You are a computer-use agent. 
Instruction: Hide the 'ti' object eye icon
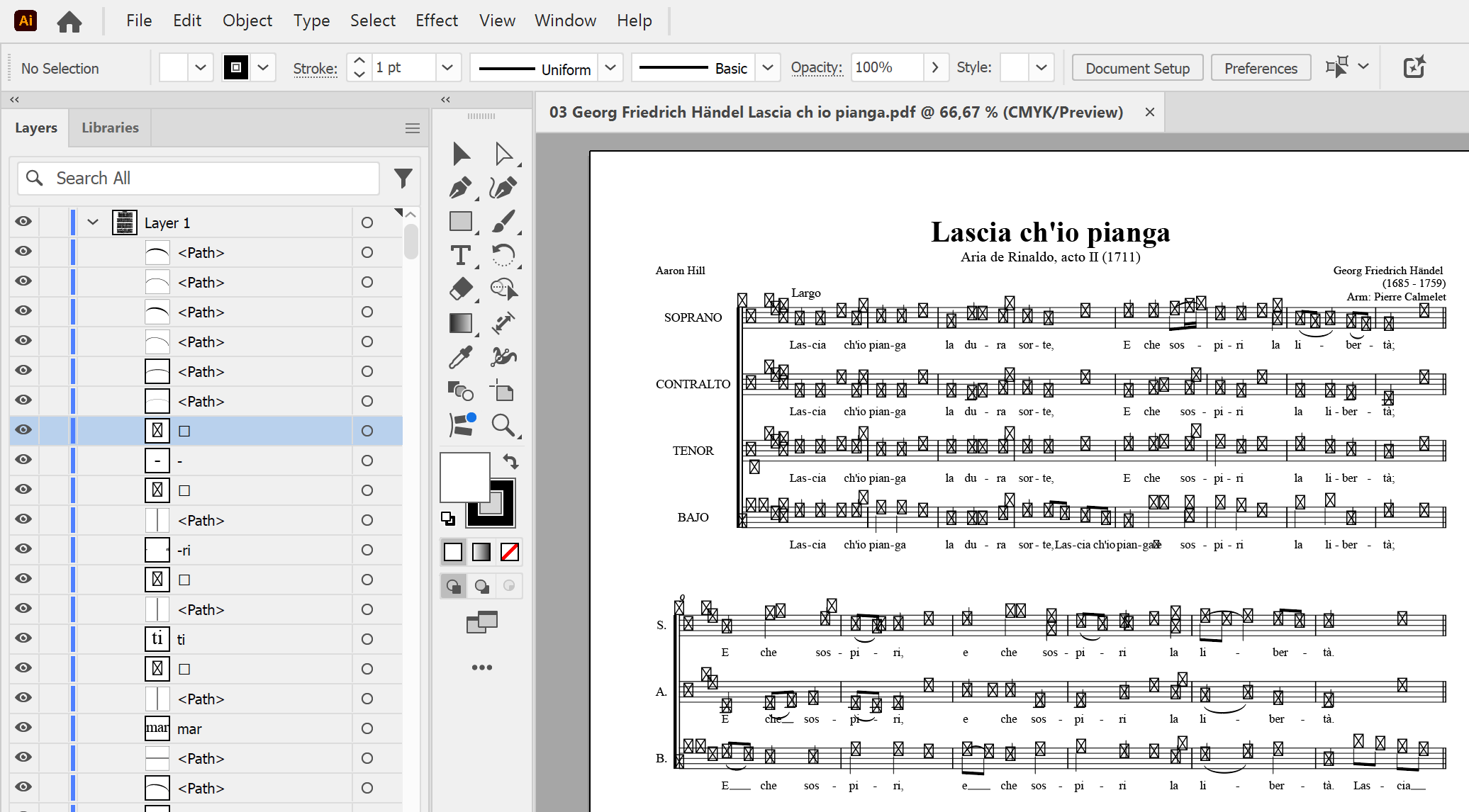point(23,638)
